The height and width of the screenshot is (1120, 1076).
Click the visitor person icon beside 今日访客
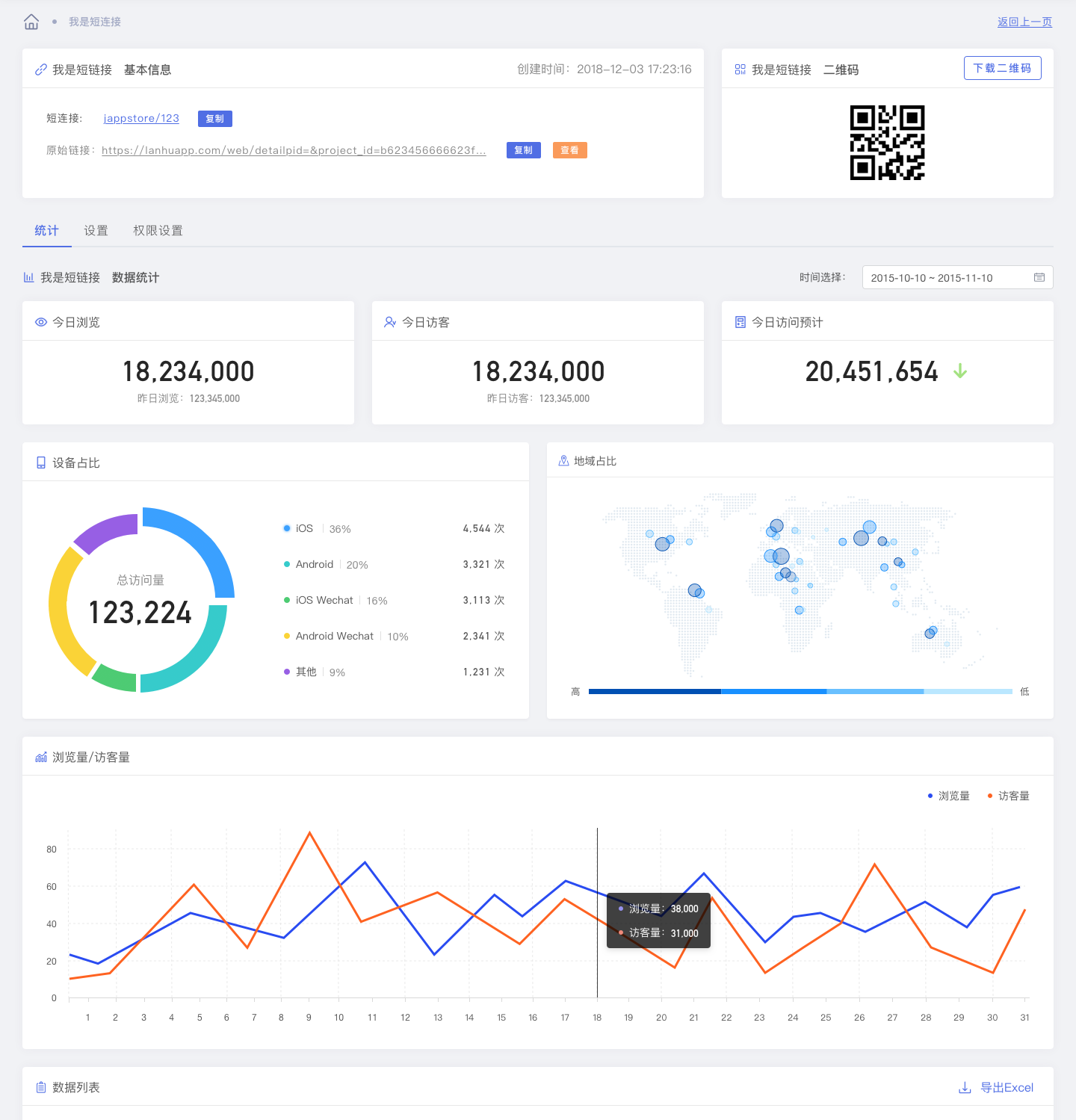point(390,322)
